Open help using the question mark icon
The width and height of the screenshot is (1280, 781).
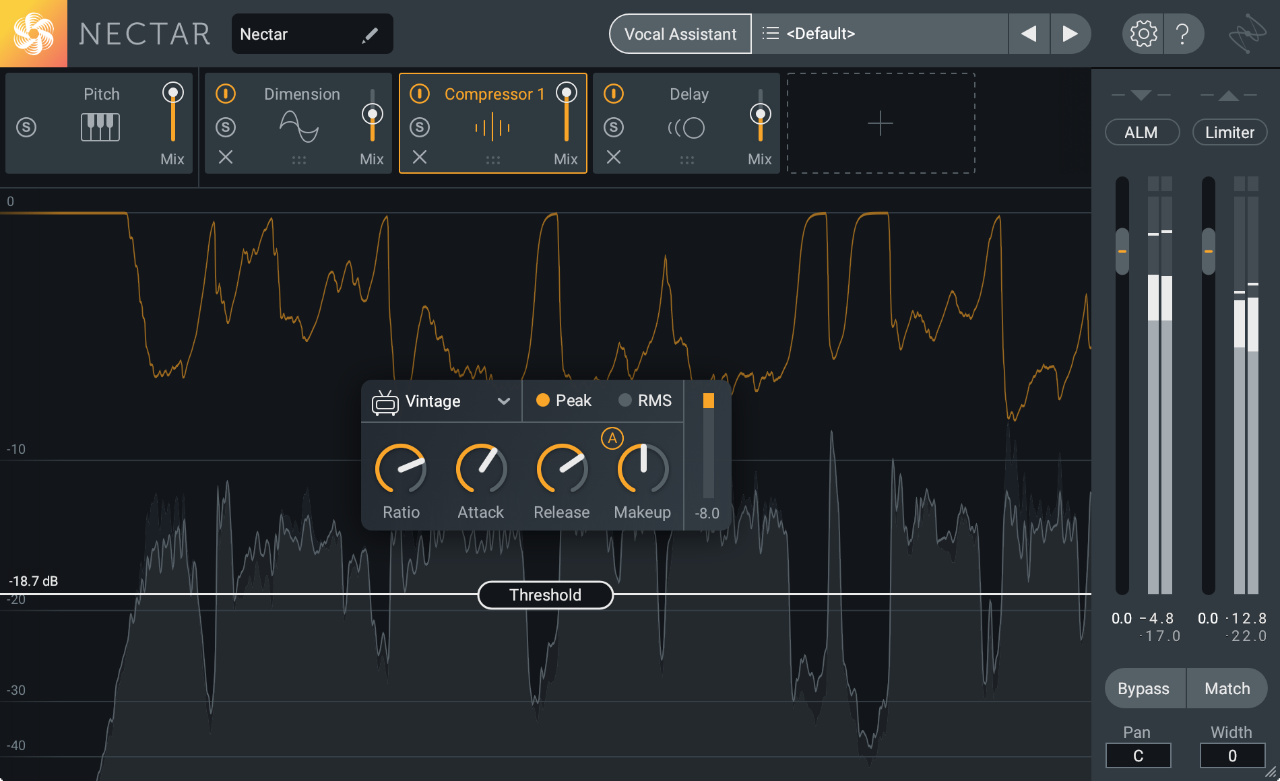1183,33
